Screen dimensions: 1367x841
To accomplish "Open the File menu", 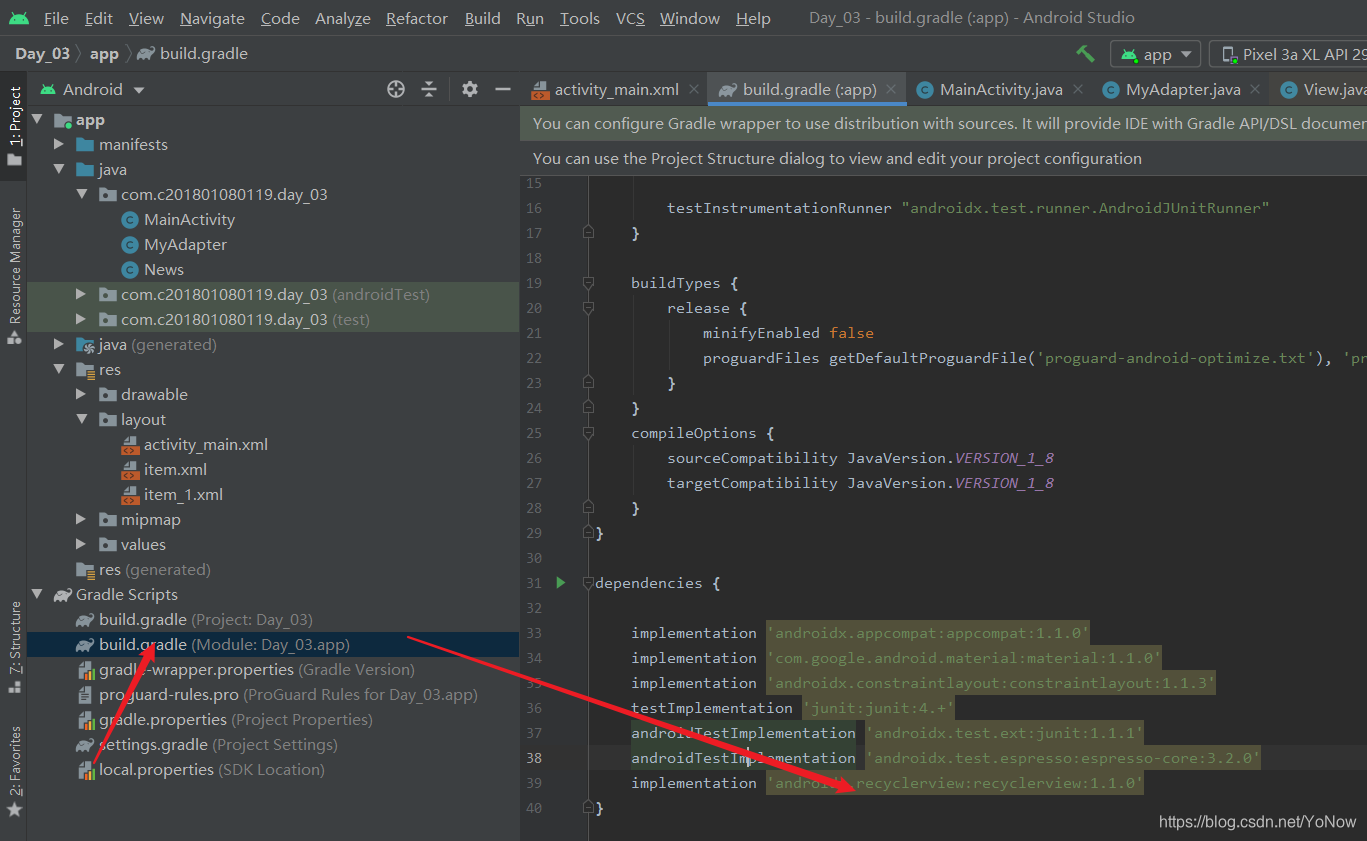I will tap(56, 18).
